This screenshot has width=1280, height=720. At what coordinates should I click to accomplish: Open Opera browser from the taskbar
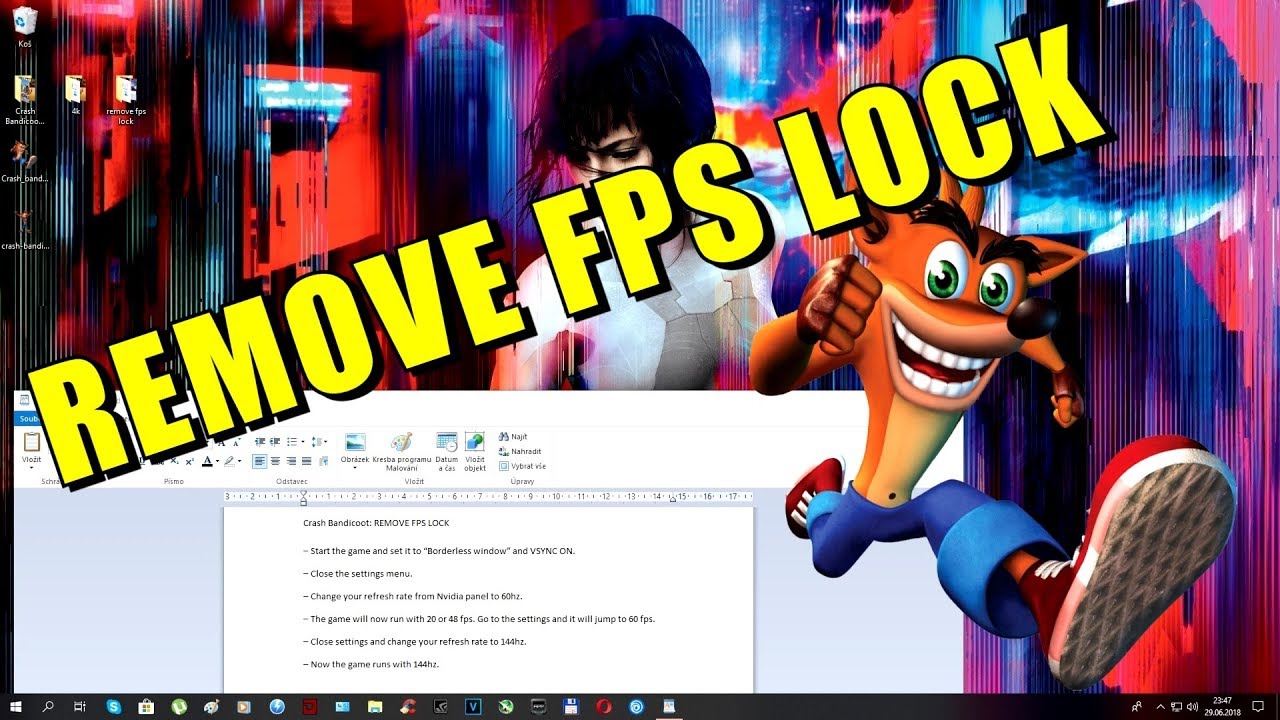click(x=604, y=707)
